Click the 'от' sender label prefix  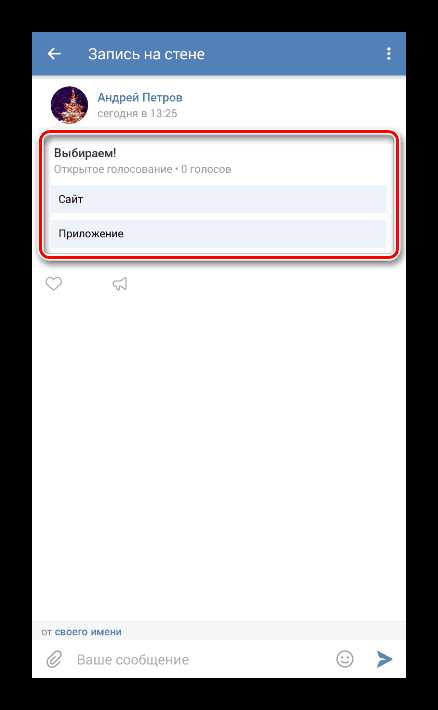(x=47, y=632)
